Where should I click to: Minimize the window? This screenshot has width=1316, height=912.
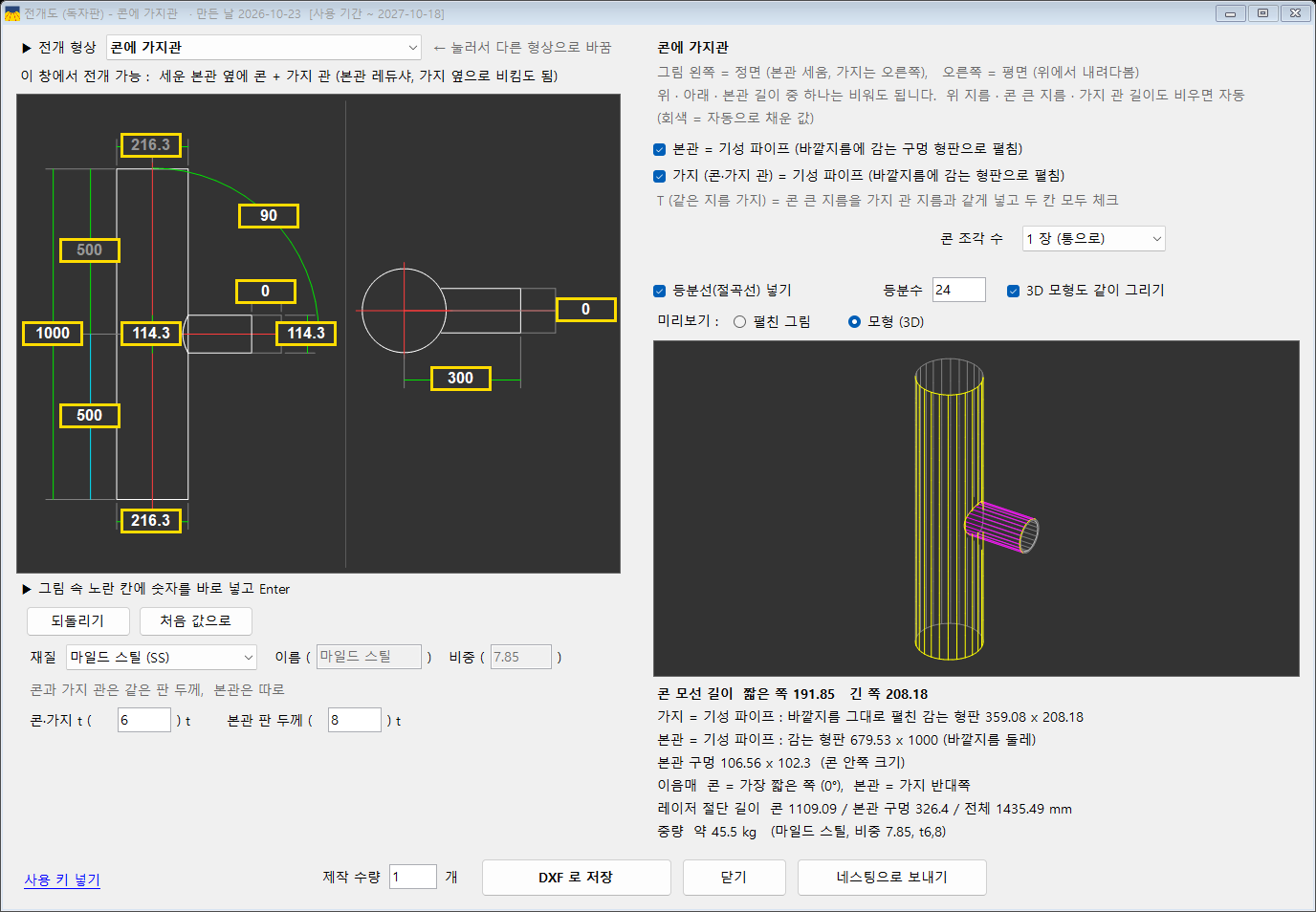[1231, 13]
